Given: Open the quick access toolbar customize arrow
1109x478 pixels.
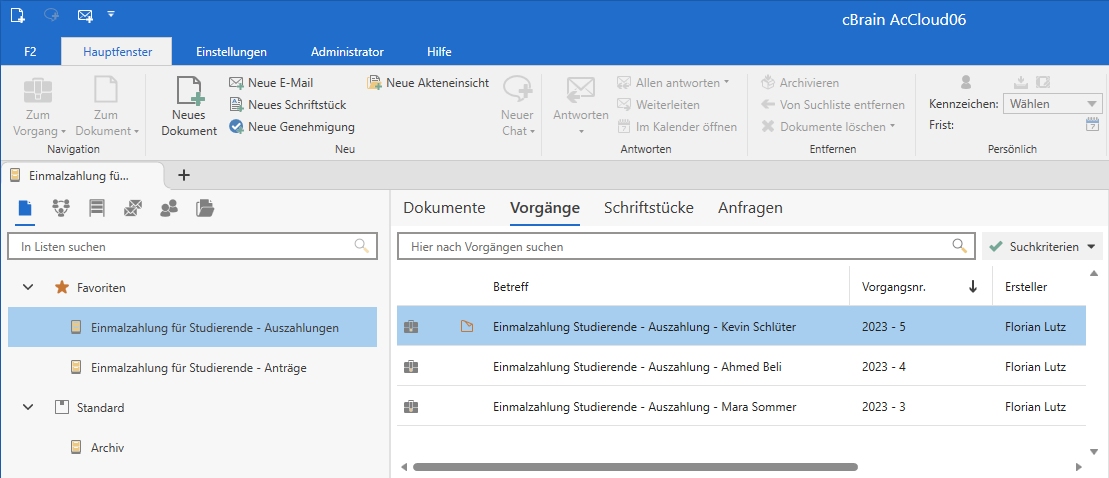Looking at the screenshot, I should tap(111, 14).
